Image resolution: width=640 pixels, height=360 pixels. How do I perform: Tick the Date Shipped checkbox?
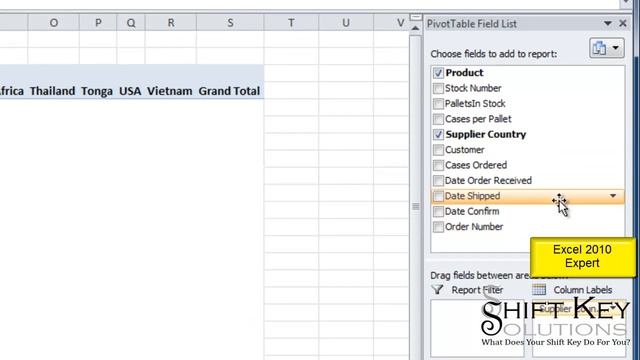pyautogui.click(x=438, y=196)
